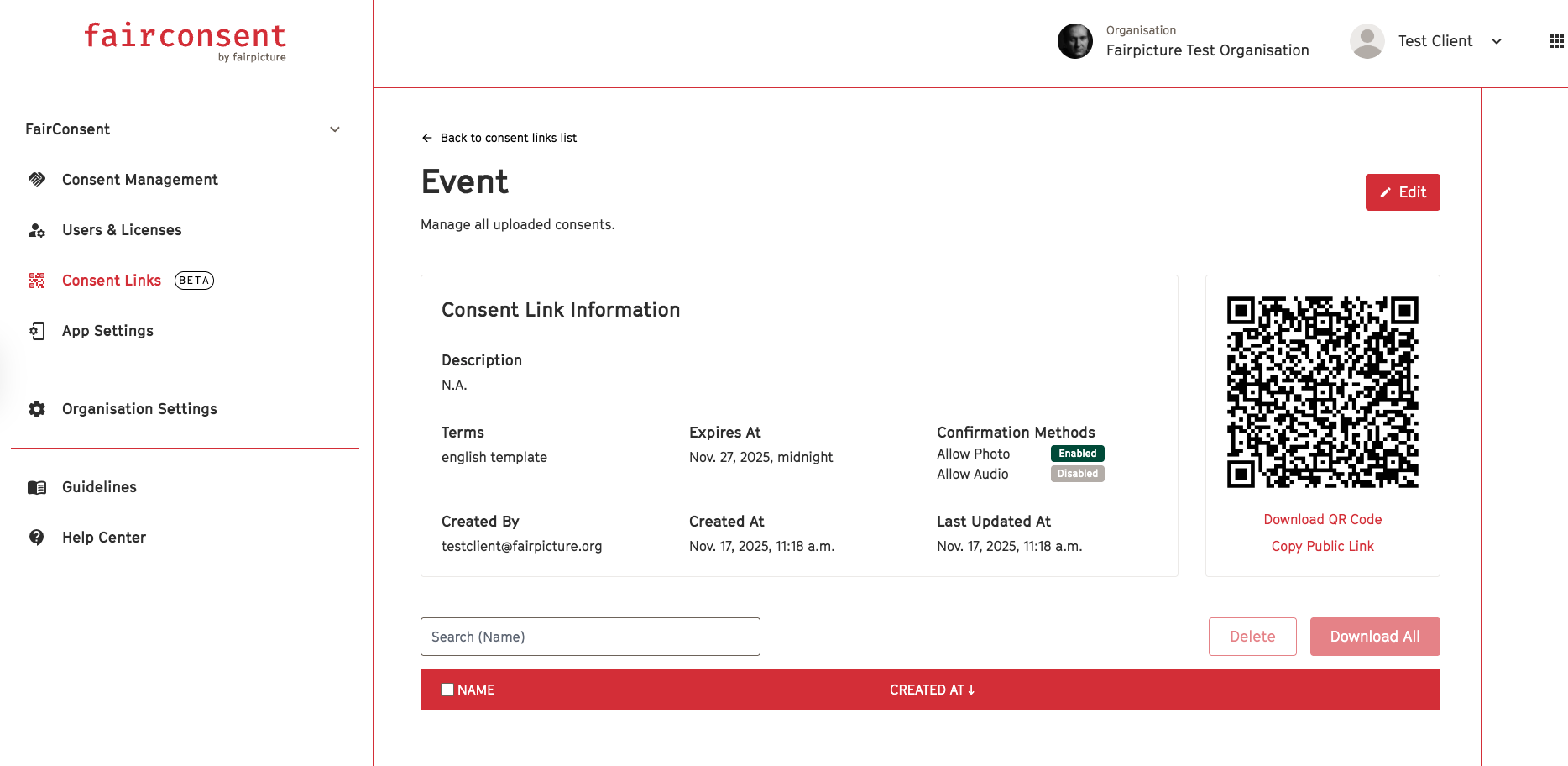Click the Help Center question icon
The width and height of the screenshot is (1568, 766).
37,538
